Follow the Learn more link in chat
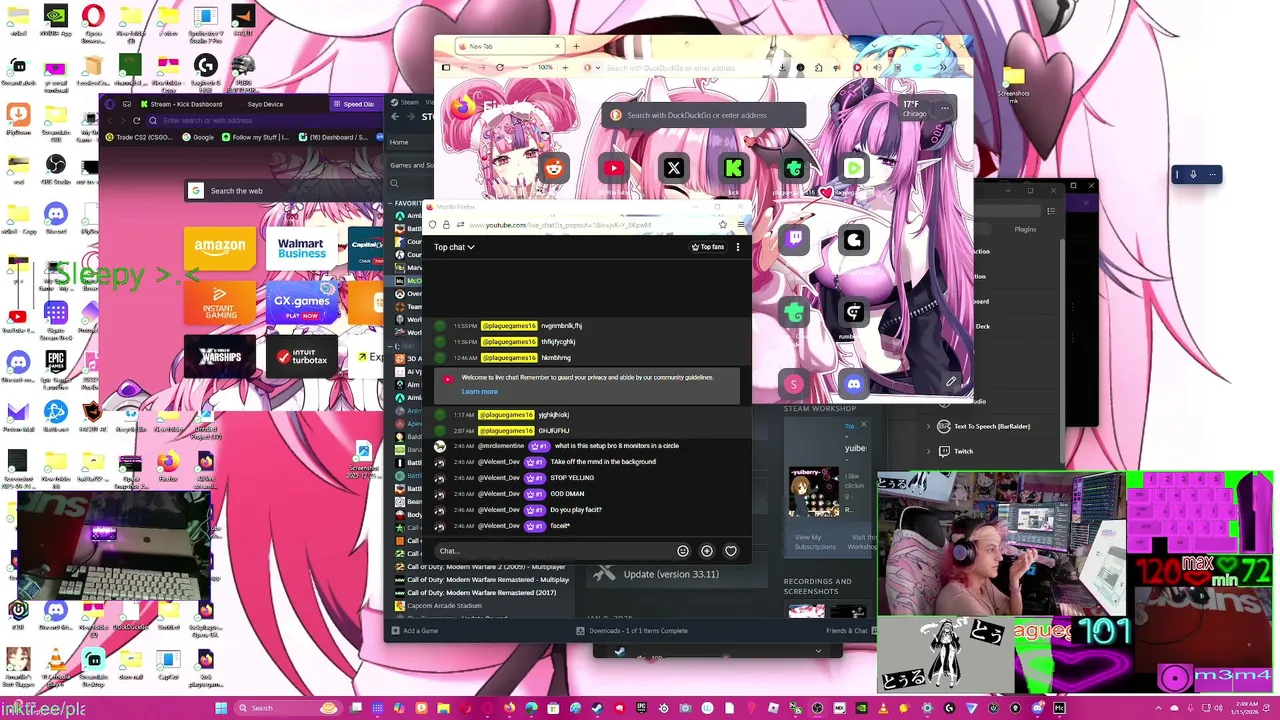This screenshot has width=1280, height=720. click(479, 392)
